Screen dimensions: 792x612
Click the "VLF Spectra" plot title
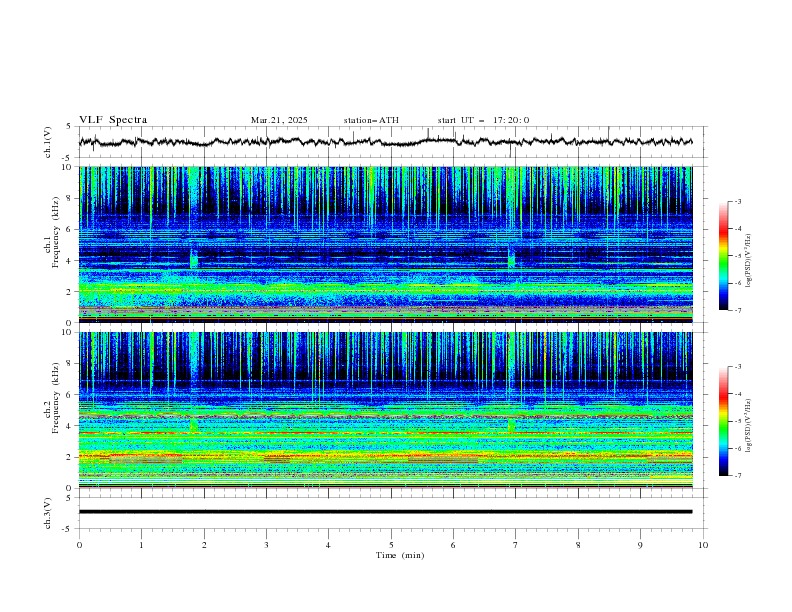point(113,120)
